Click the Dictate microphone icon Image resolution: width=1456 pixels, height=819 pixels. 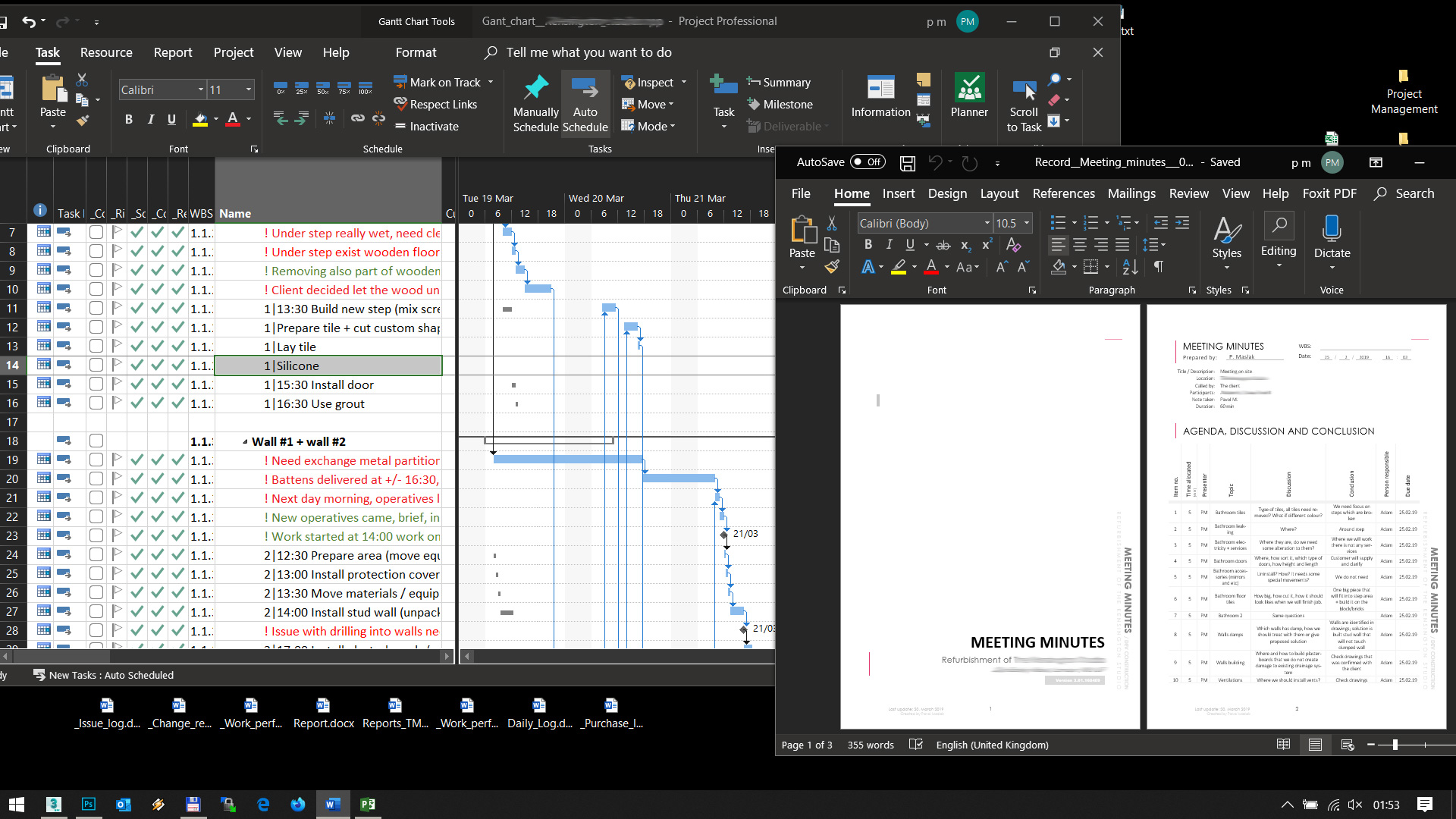[1332, 229]
